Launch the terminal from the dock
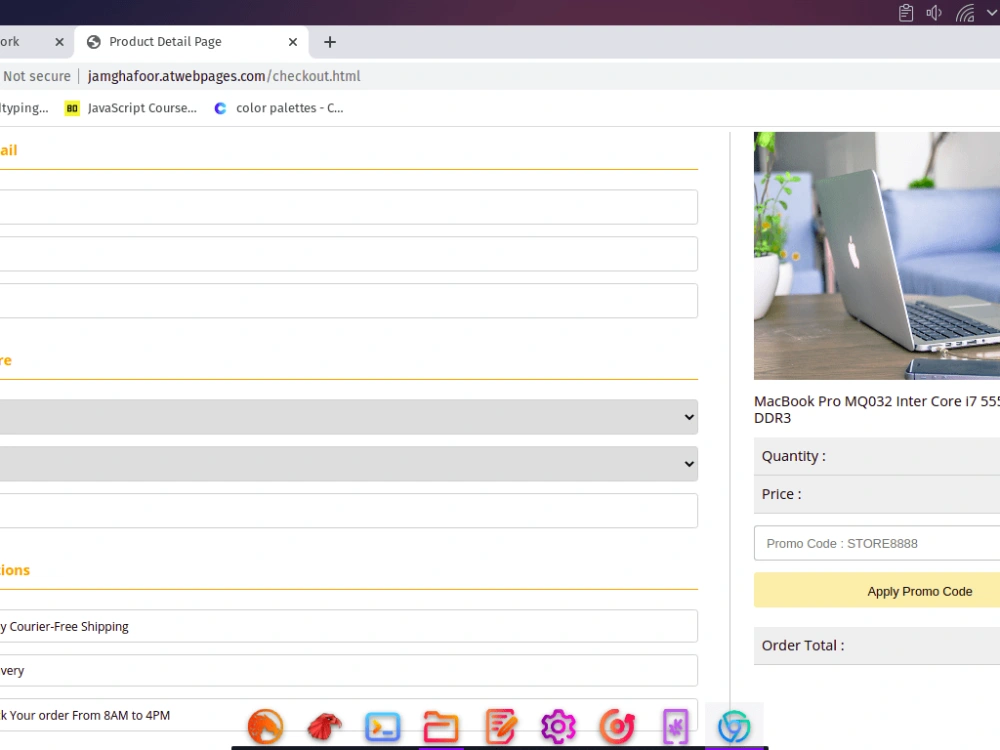The height and width of the screenshot is (750, 1000). point(383,727)
